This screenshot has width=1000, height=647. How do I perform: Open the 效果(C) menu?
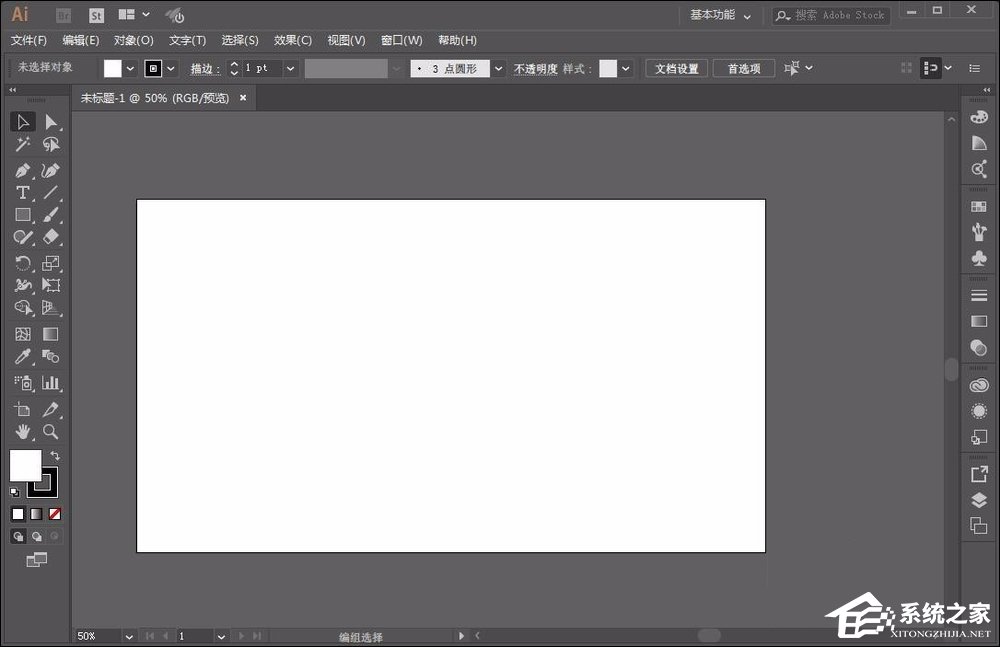[293, 40]
